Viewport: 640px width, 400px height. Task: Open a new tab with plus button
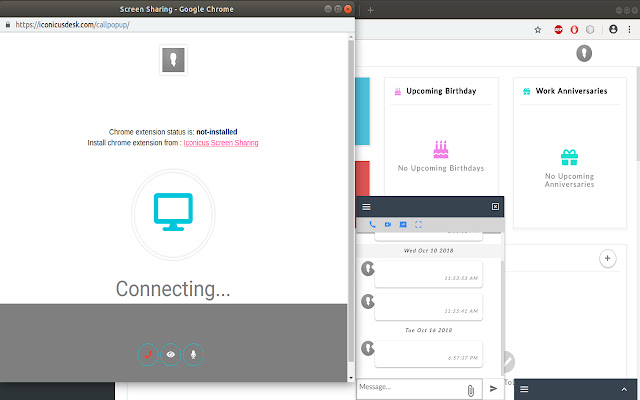370,10
